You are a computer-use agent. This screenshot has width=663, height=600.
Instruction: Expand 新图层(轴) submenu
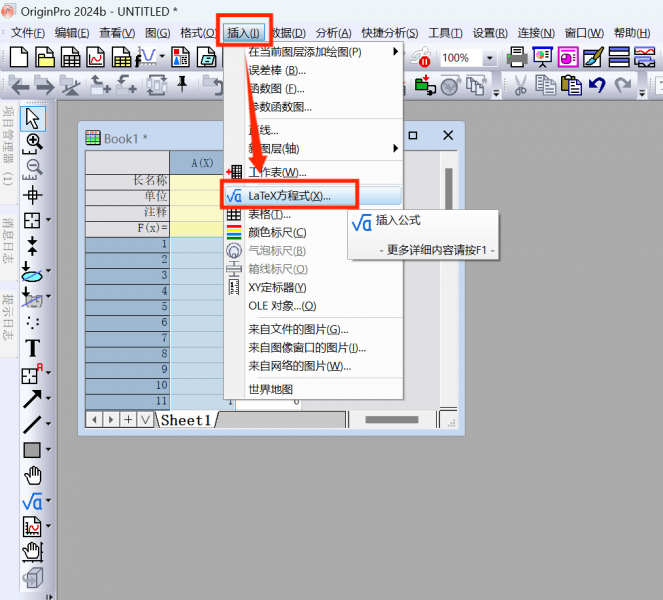click(313, 148)
